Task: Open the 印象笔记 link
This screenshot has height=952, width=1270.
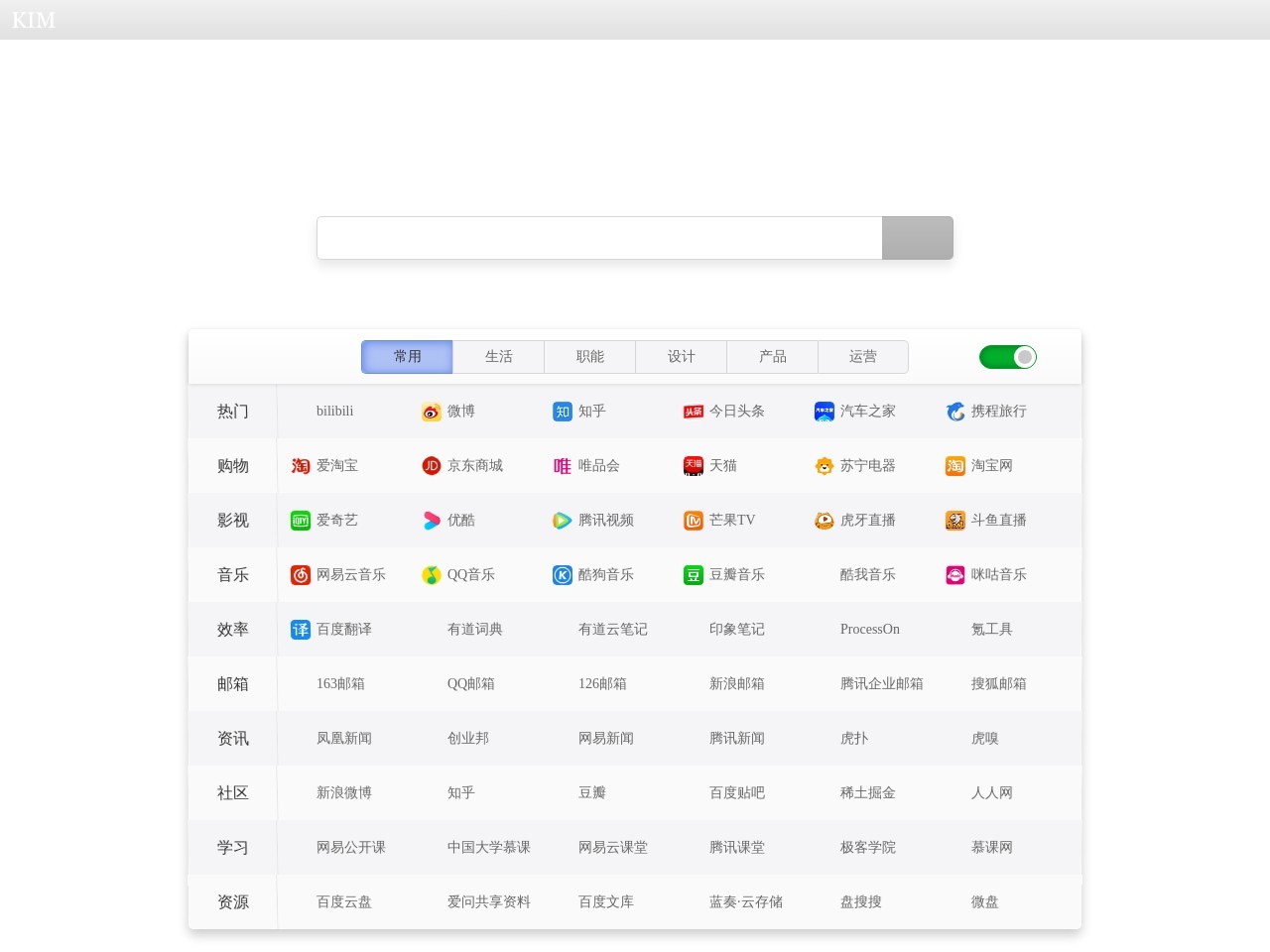Action: pos(737,630)
